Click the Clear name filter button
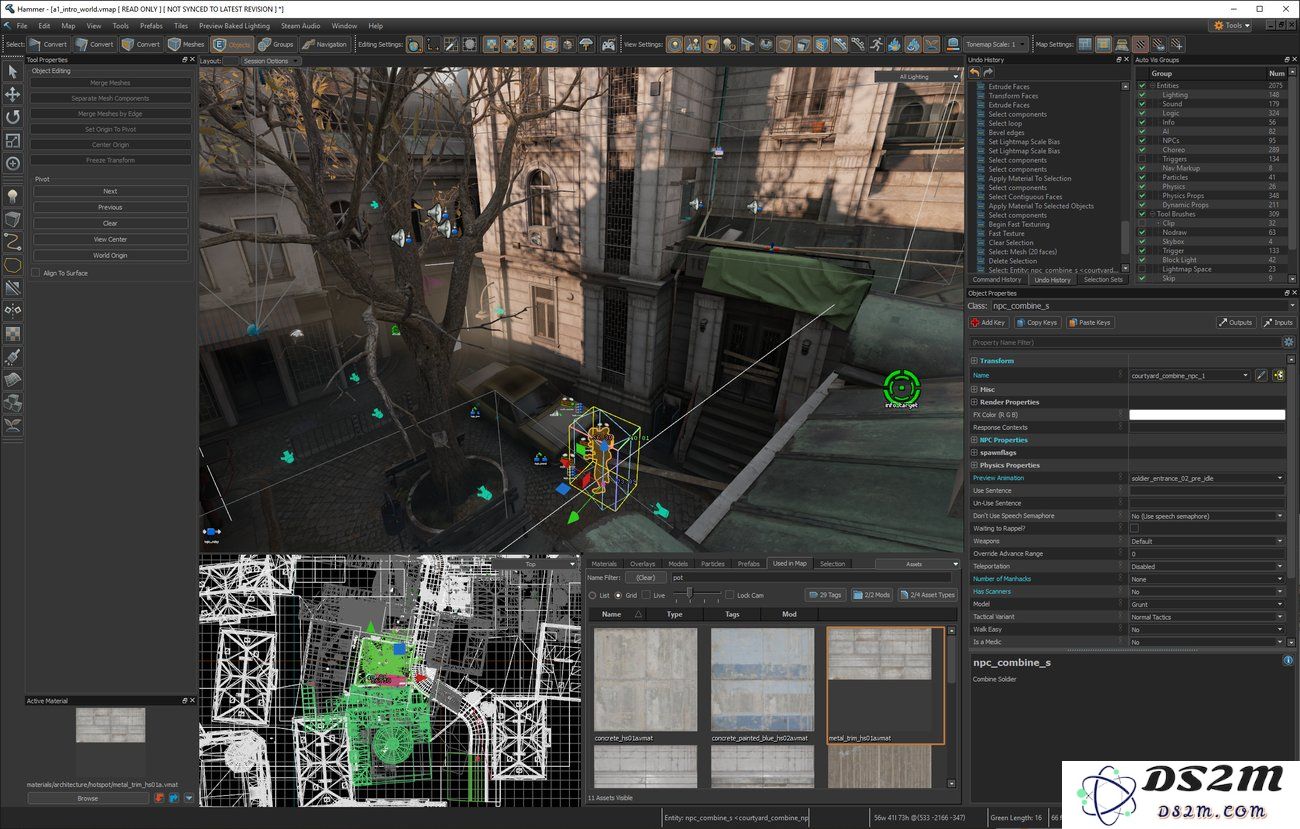The height and width of the screenshot is (829, 1300). coord(645,578)
